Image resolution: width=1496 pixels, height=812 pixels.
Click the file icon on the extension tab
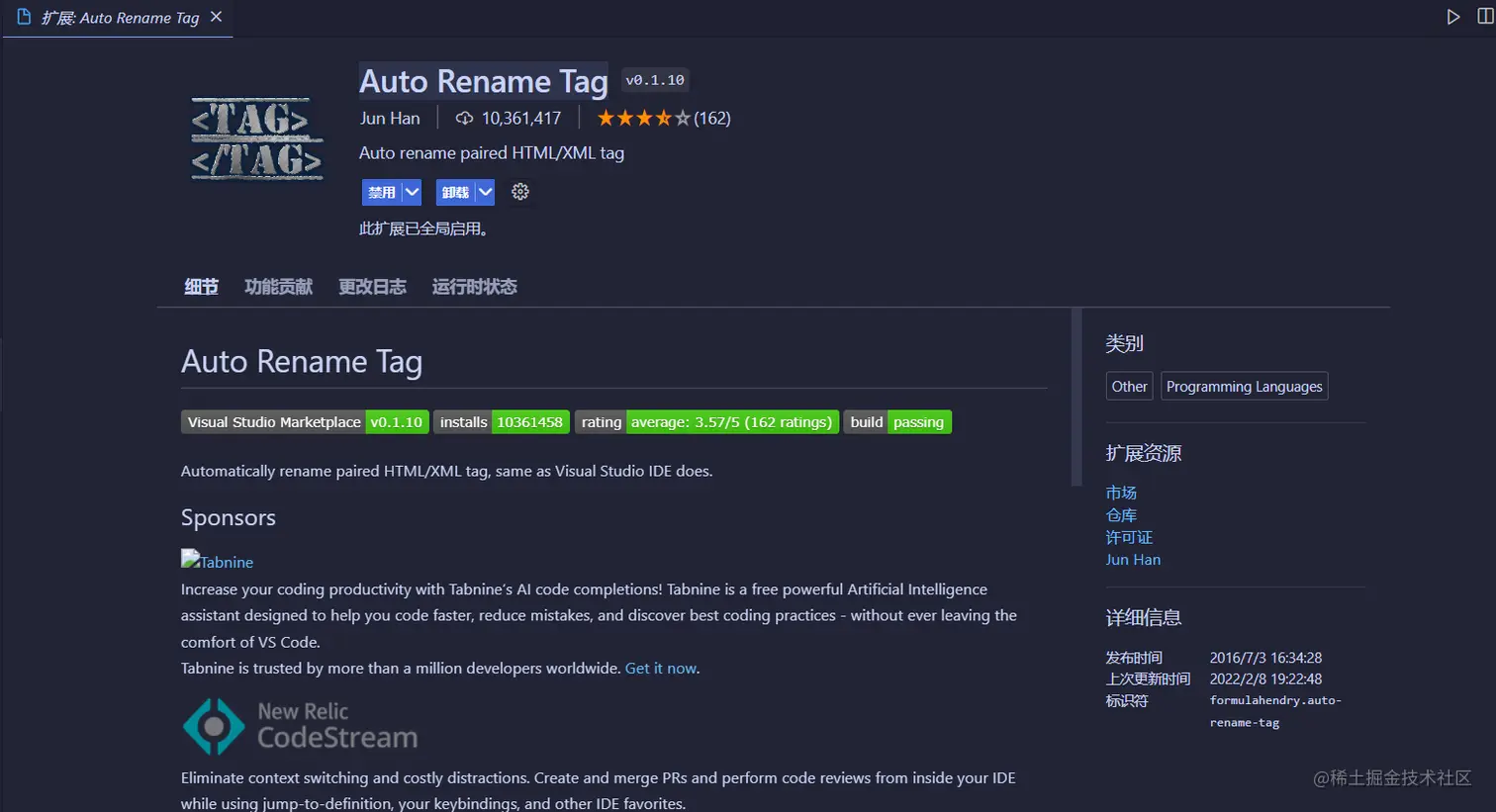point(24,17)
